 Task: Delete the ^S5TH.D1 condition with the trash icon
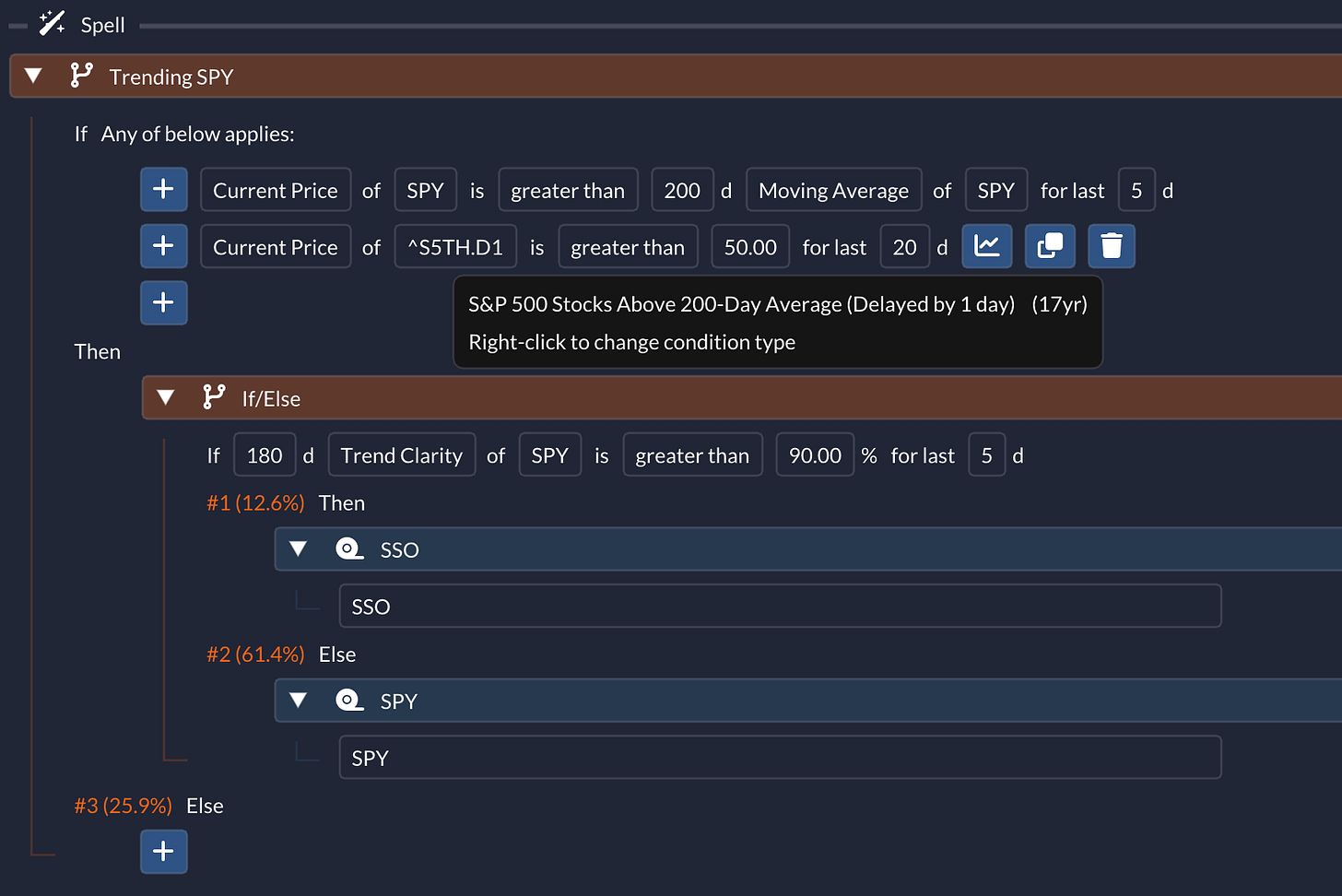tap(1112, 246)
